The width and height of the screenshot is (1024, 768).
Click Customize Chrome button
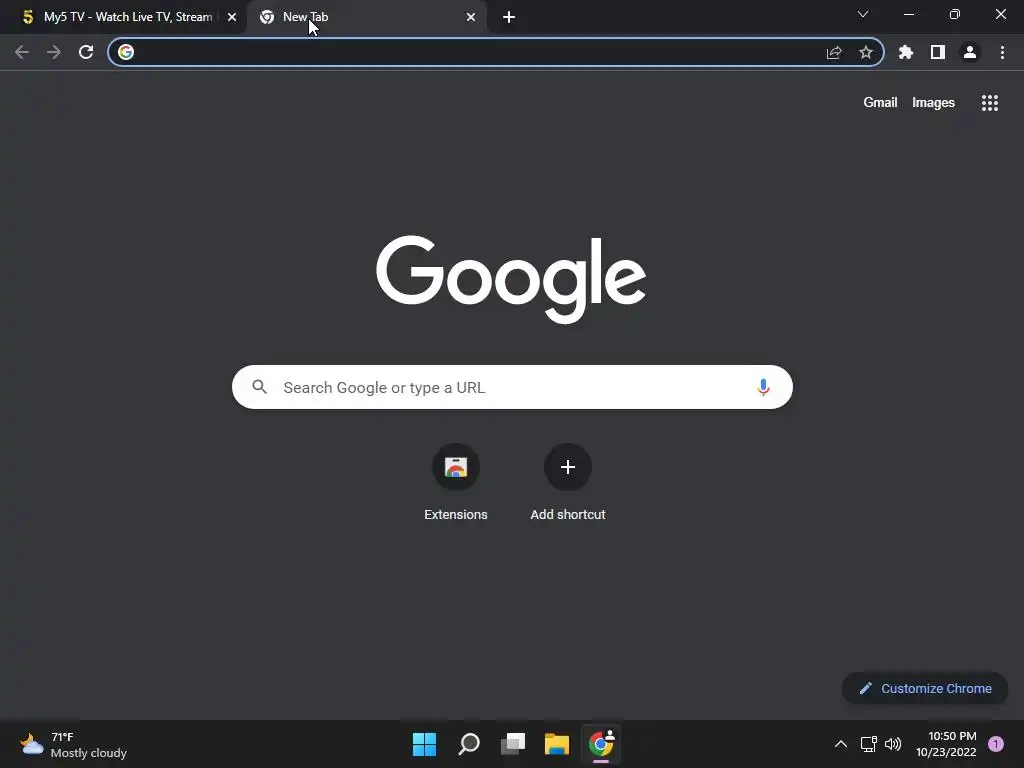point(925,688)
